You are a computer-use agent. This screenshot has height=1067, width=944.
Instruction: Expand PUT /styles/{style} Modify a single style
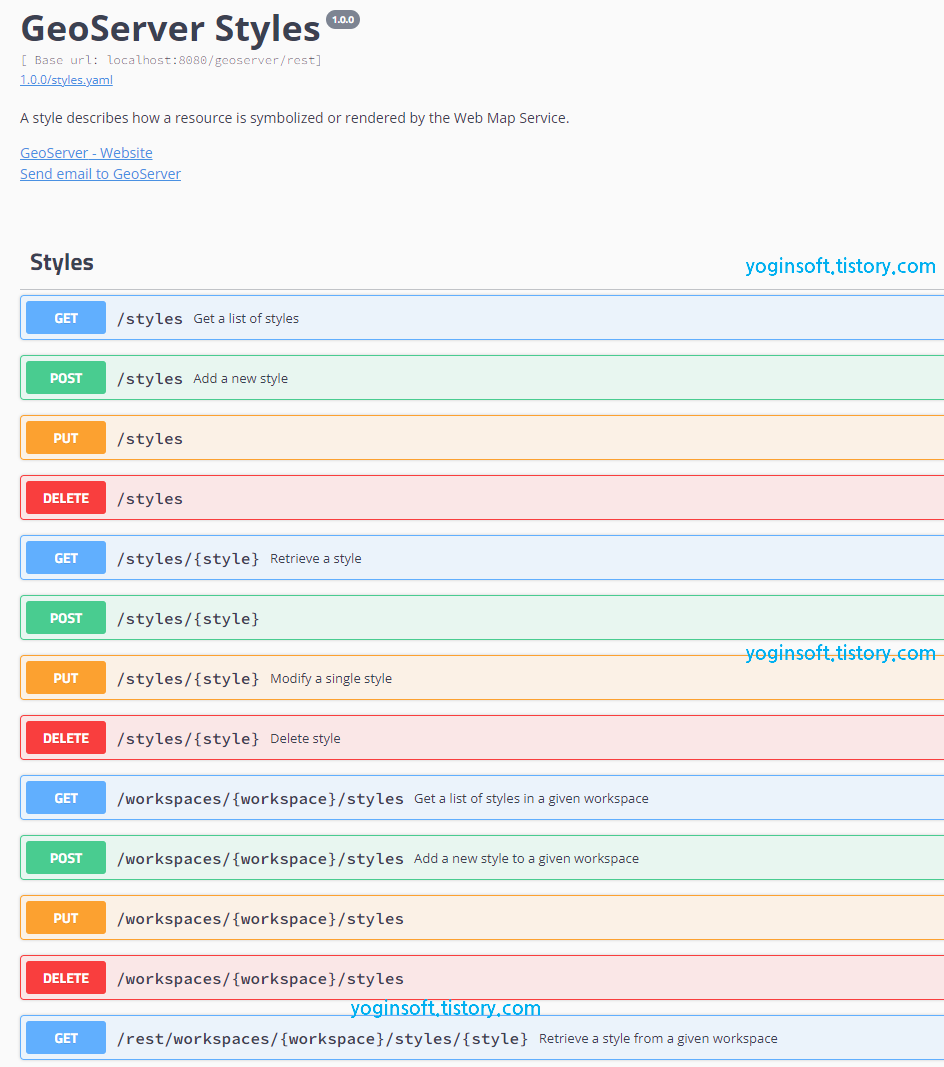coord(482,678)
